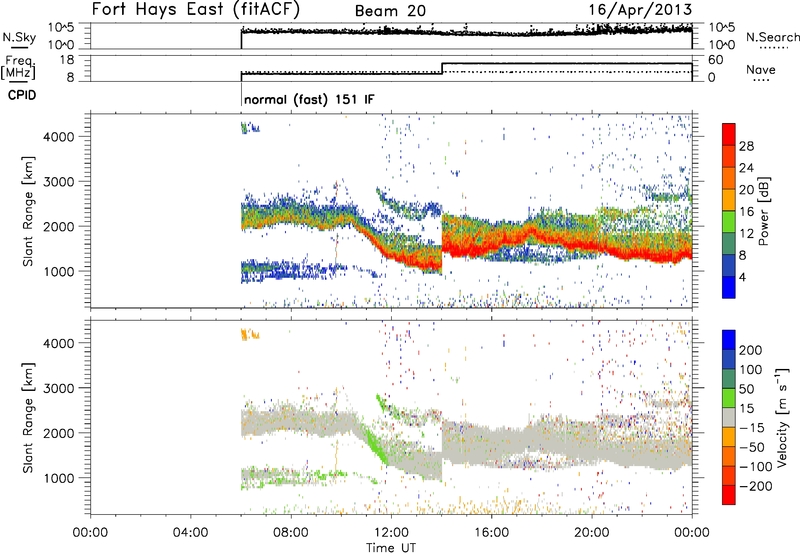
Task: Click the '200' tick on velocity colorbar
Action: (751, 350)
